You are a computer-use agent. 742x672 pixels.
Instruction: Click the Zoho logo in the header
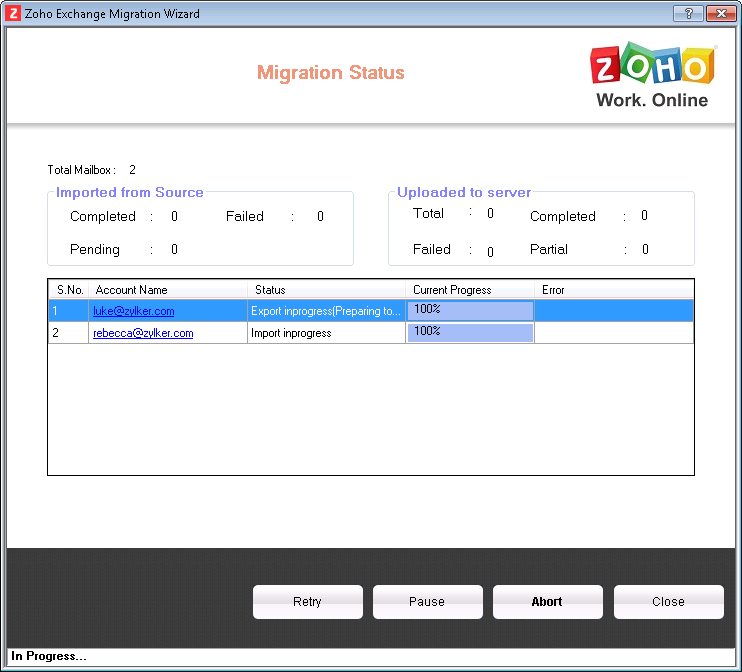tap(652, 76)
